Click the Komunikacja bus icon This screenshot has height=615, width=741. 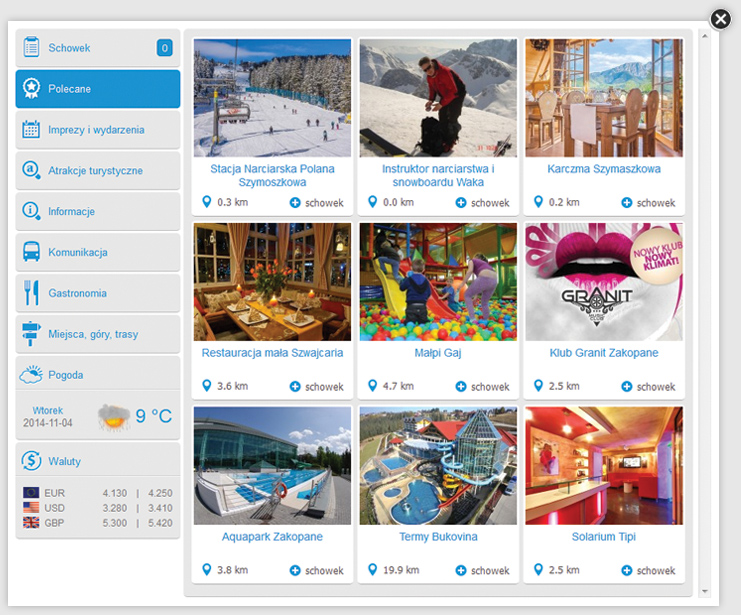pos(31,253)
